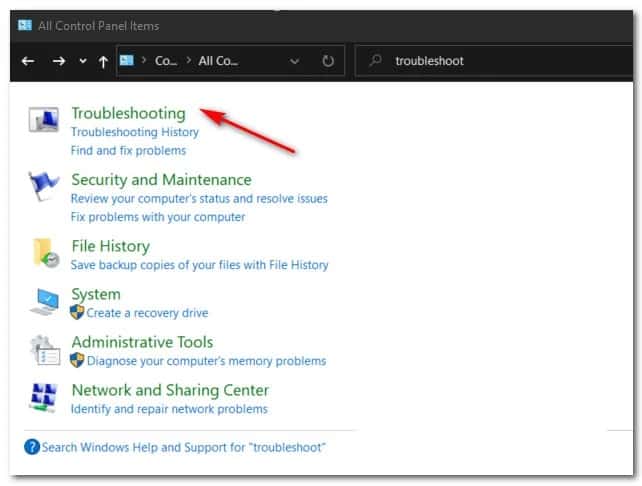Open the Troubleshooting heading link
This screenshot has width=642, height=486.
[129, 113]
